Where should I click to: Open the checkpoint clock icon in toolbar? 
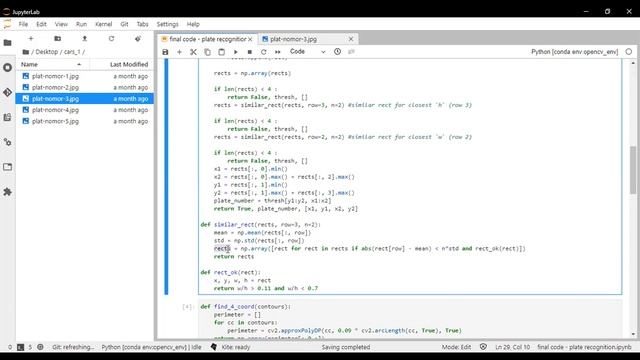(338, 52)
